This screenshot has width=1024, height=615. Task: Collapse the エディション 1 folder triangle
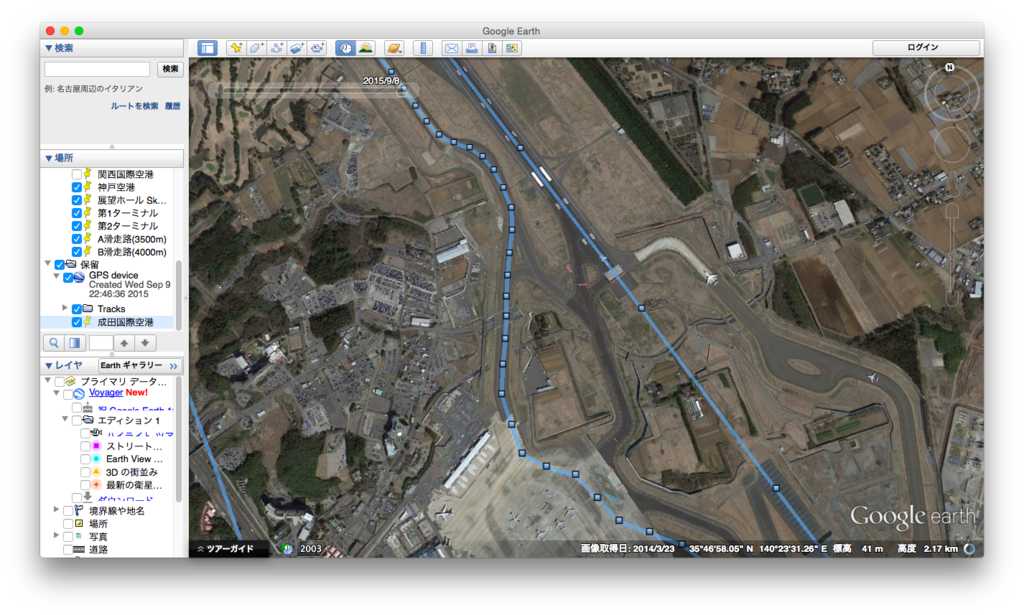point(65,419)
